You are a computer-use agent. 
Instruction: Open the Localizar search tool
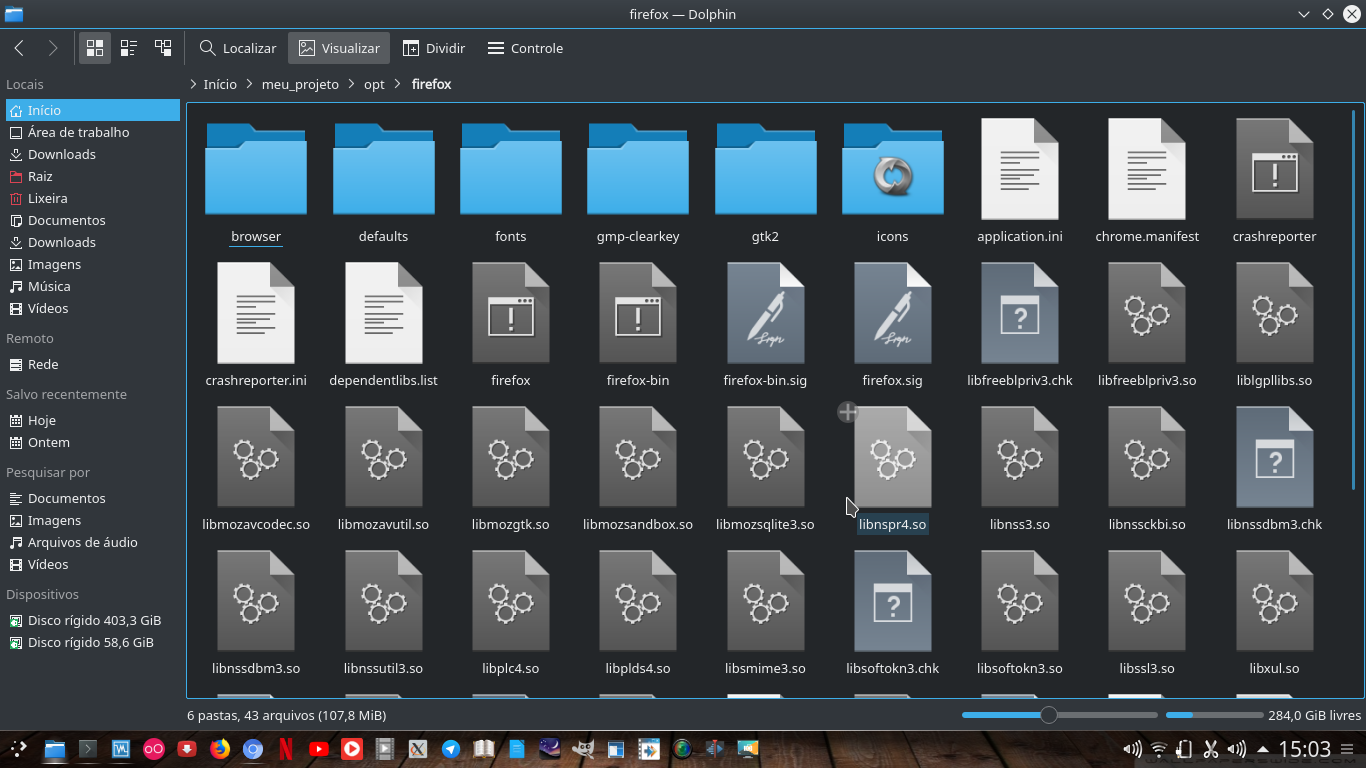[x=237, y=48]
